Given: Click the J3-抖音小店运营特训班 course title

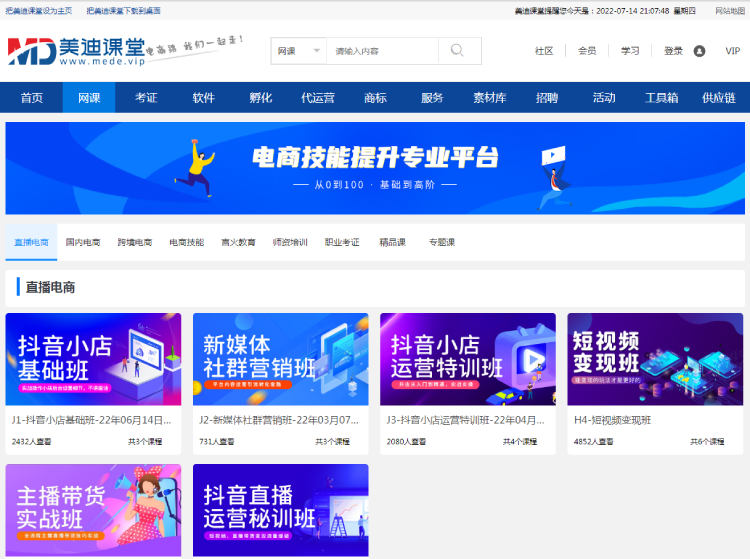Looking at the screenshot, I should 465,420.
